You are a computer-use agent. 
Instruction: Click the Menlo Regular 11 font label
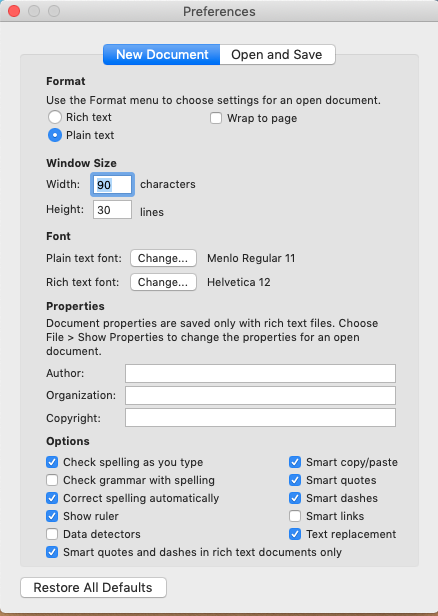point(251,258)
